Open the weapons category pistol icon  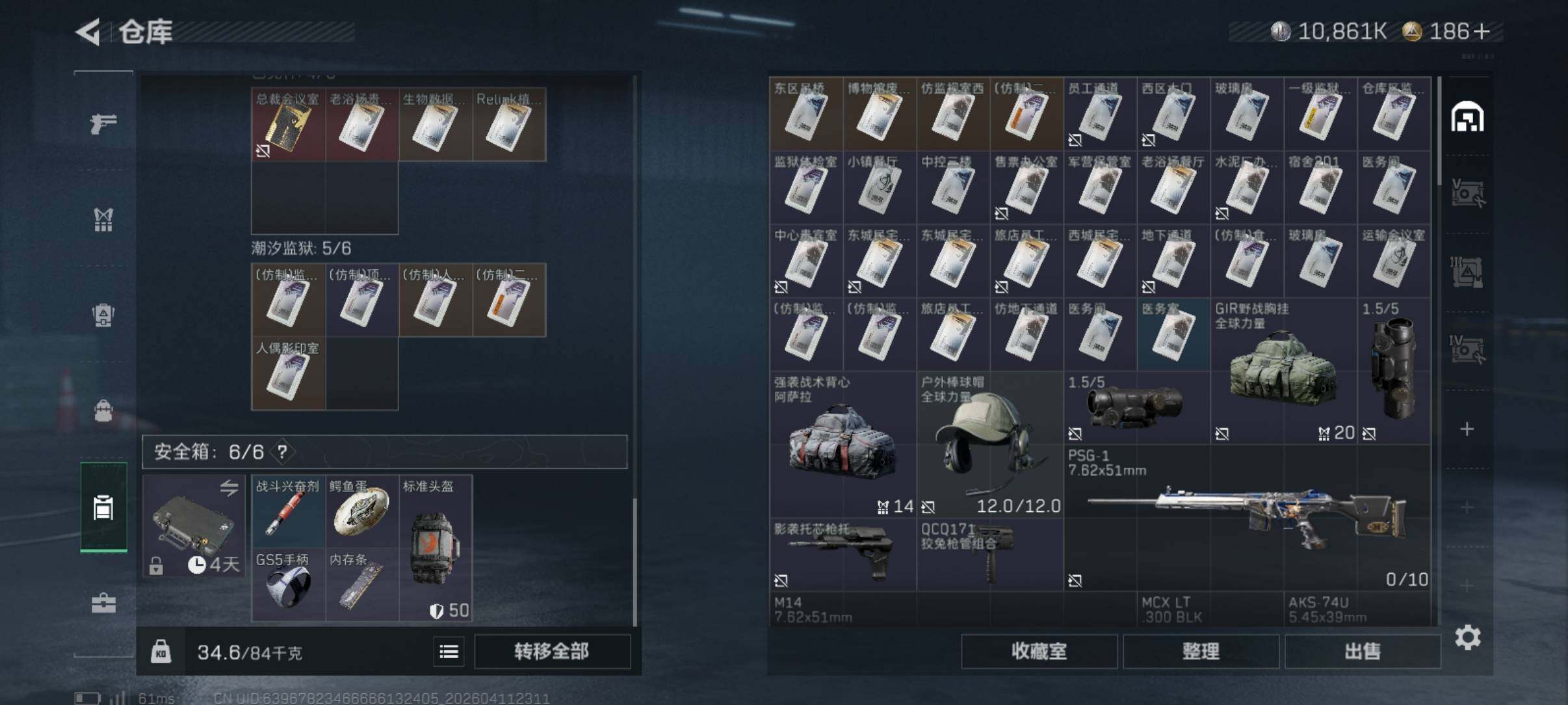103,123
